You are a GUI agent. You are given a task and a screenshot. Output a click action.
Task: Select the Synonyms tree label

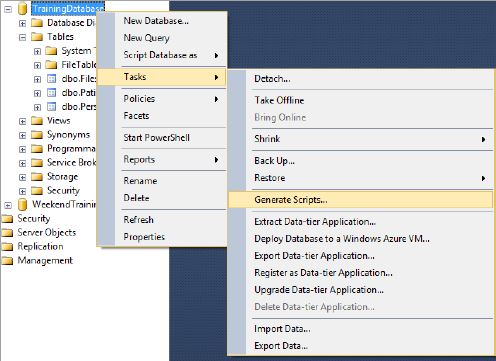pyautogui.click(x=69, y=135)
